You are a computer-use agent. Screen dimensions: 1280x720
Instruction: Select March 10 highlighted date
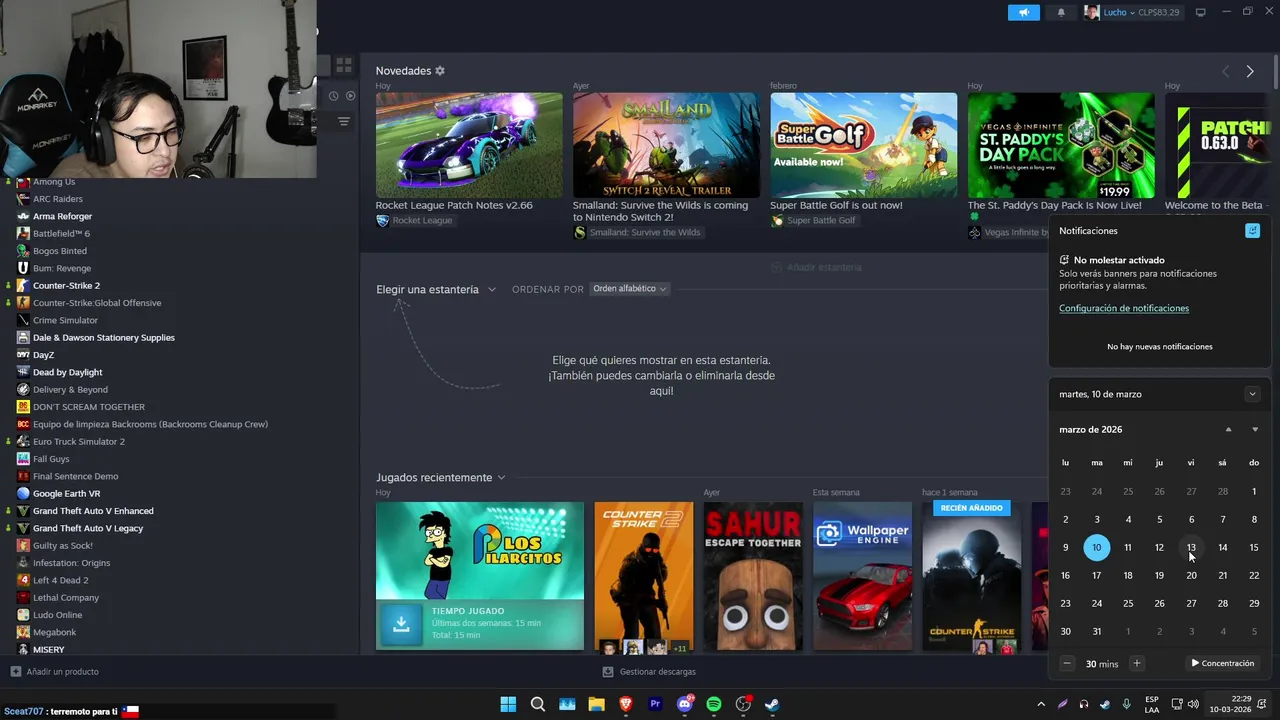pos(1097,547)
